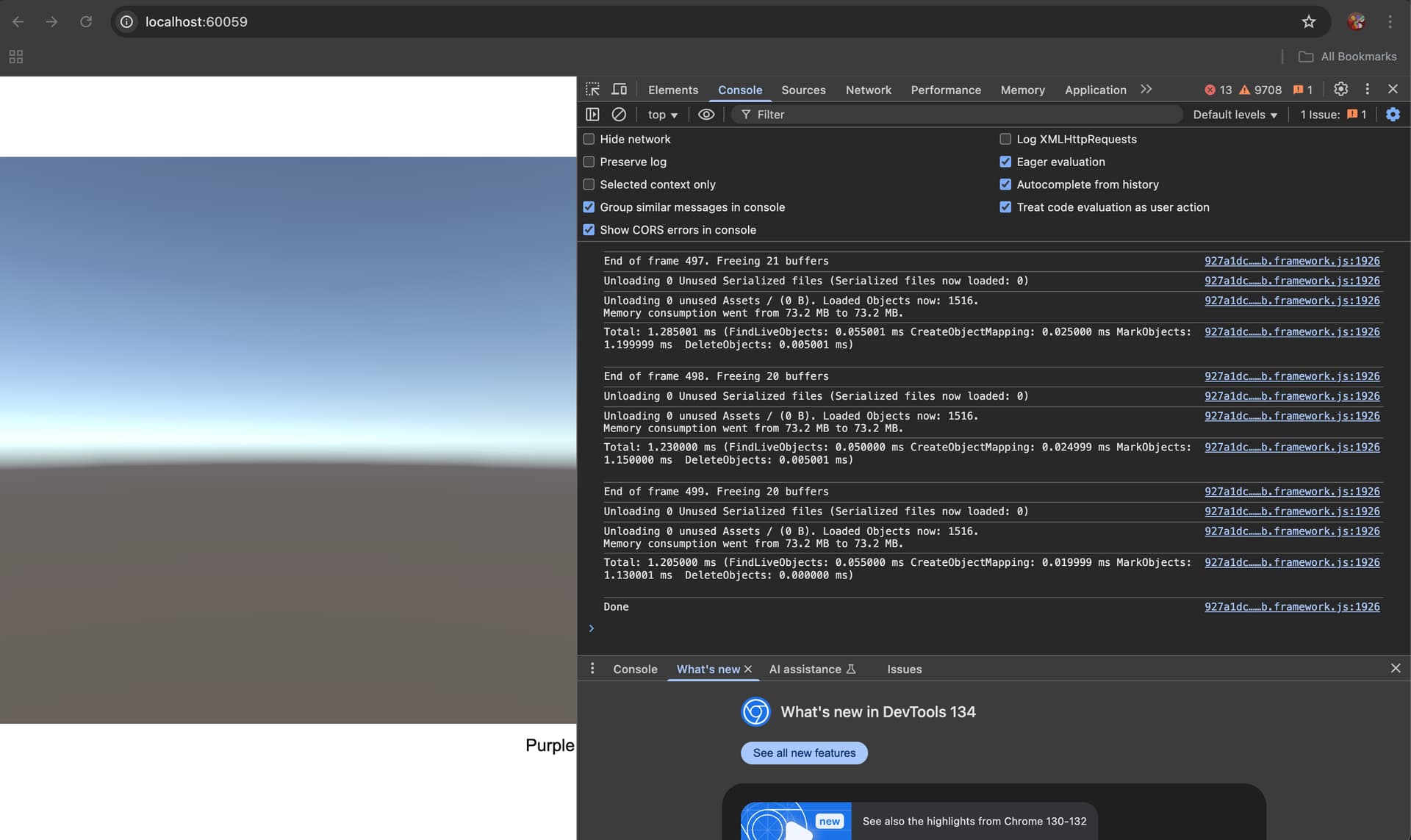View the 9708 console warnings

tap(1260, 90)
